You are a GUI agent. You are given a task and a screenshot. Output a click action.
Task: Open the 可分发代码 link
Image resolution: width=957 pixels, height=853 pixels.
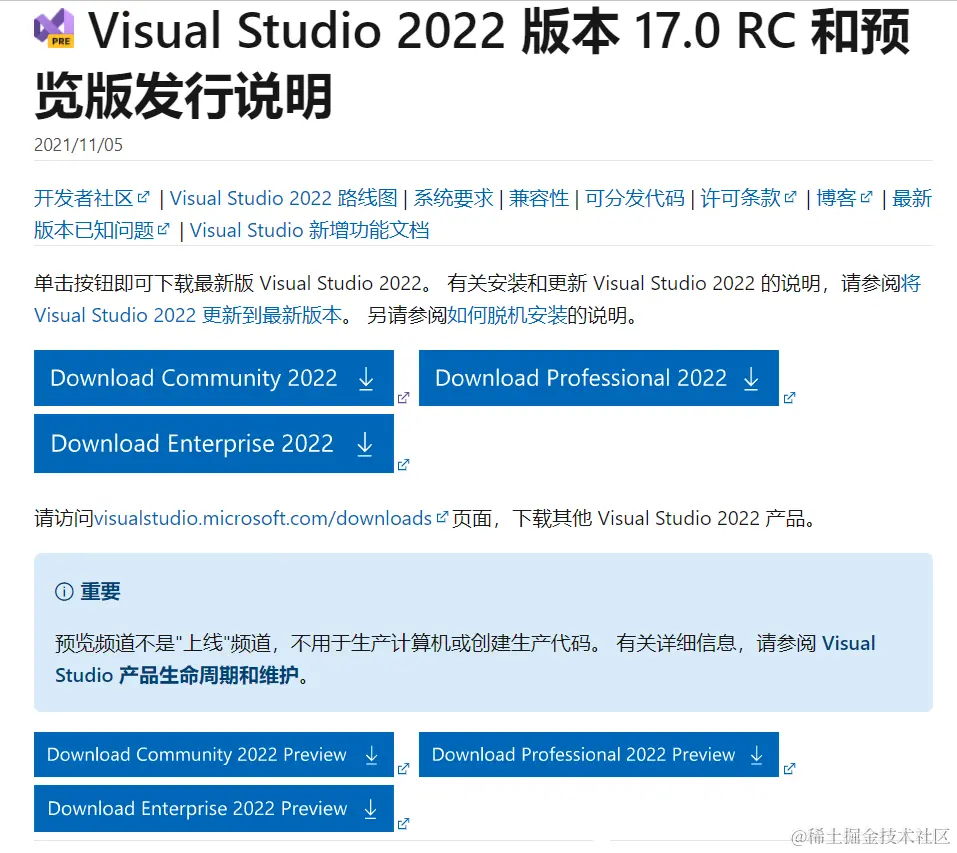(x=635, y=198)
